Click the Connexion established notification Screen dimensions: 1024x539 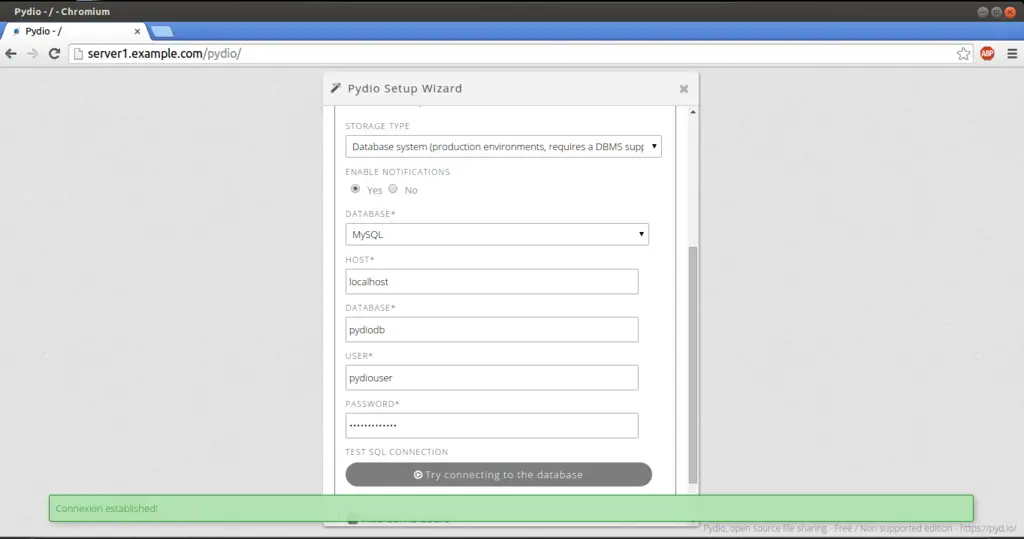(511, 508)
